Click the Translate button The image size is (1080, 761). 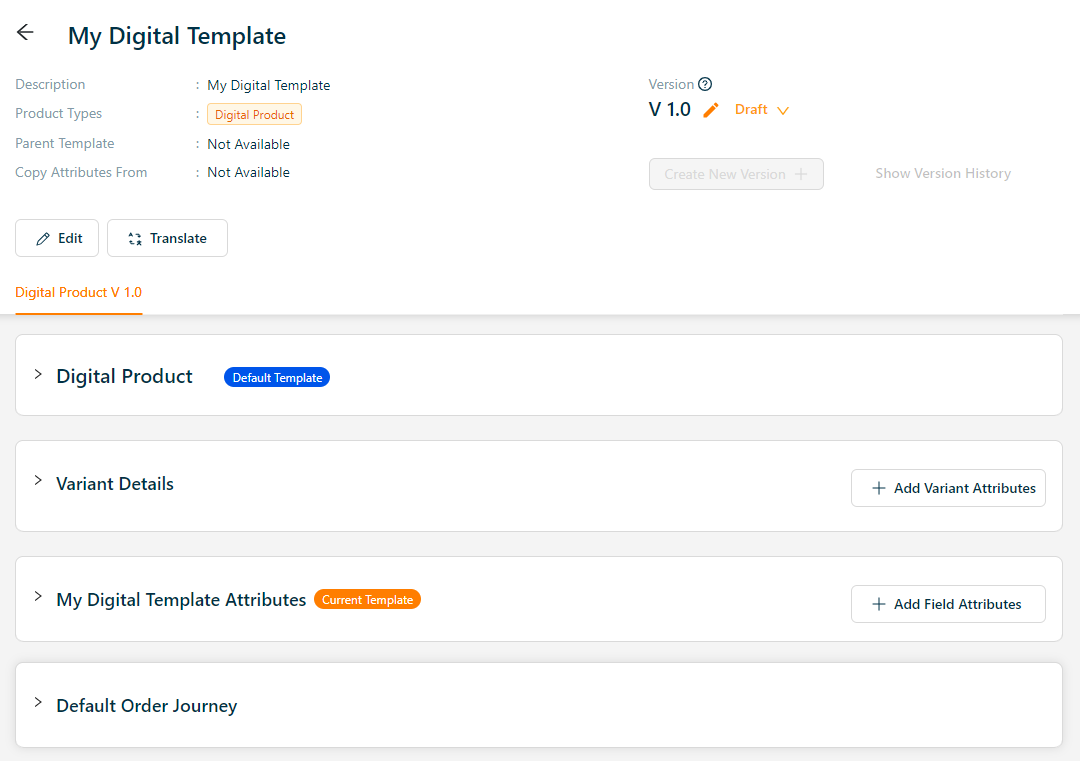[x=167, y=238]
